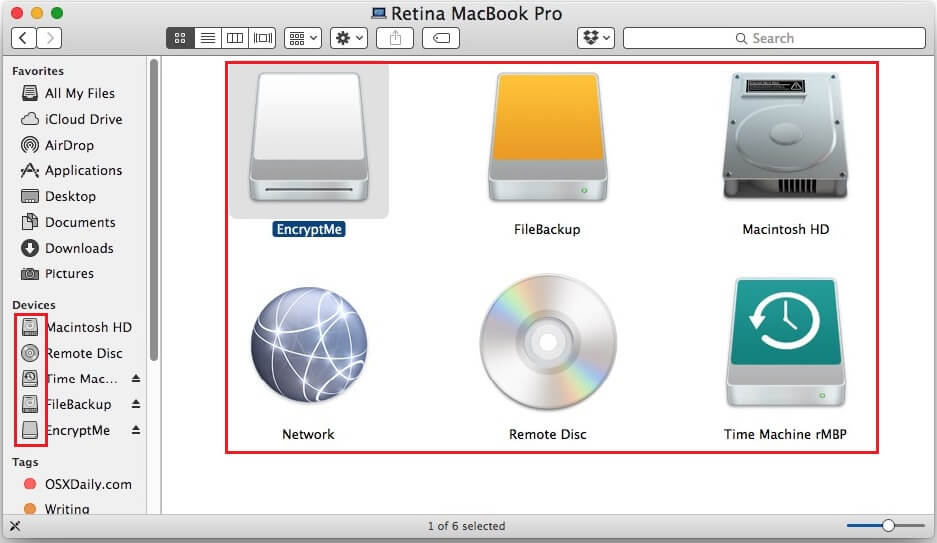
Task: Click the Edit Tags toolbar button
Action: pos(441,38)
